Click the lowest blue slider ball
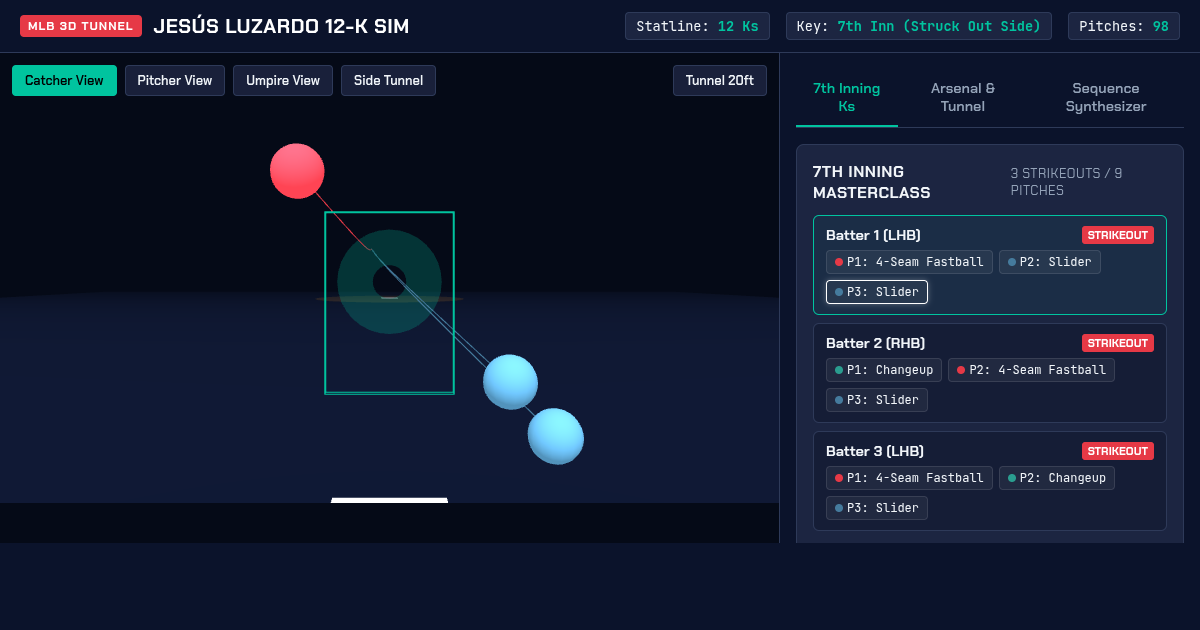 pyautogui.click(x=556, y=436)
